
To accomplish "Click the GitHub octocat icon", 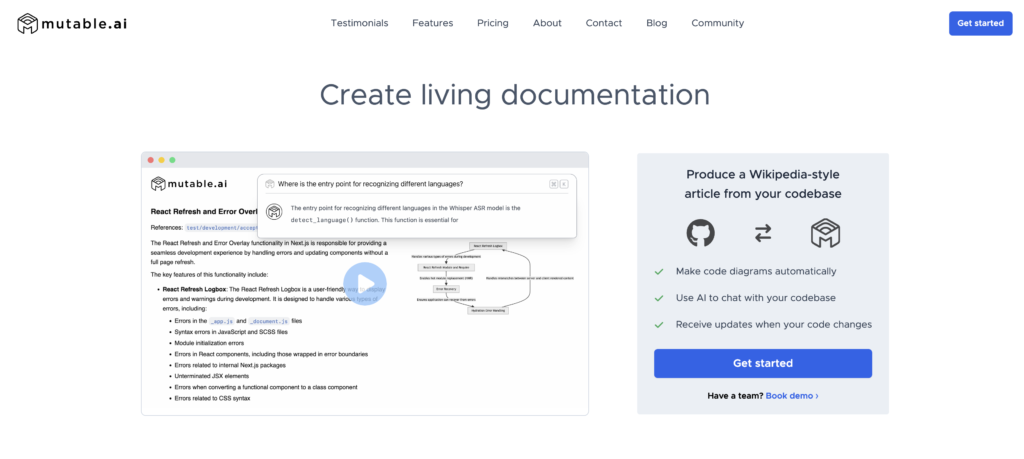I will (x=700, y=232).
